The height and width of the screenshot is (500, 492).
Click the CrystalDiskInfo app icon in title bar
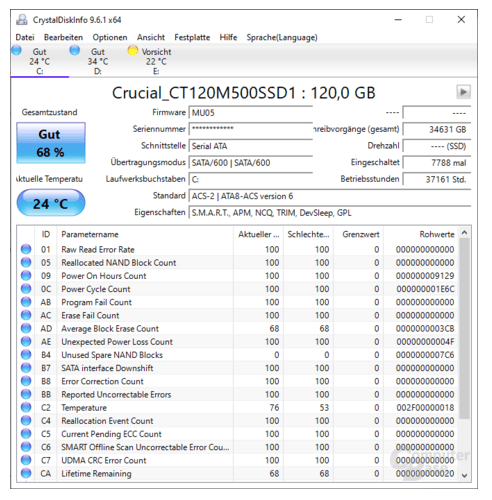(x=22, y=20)
